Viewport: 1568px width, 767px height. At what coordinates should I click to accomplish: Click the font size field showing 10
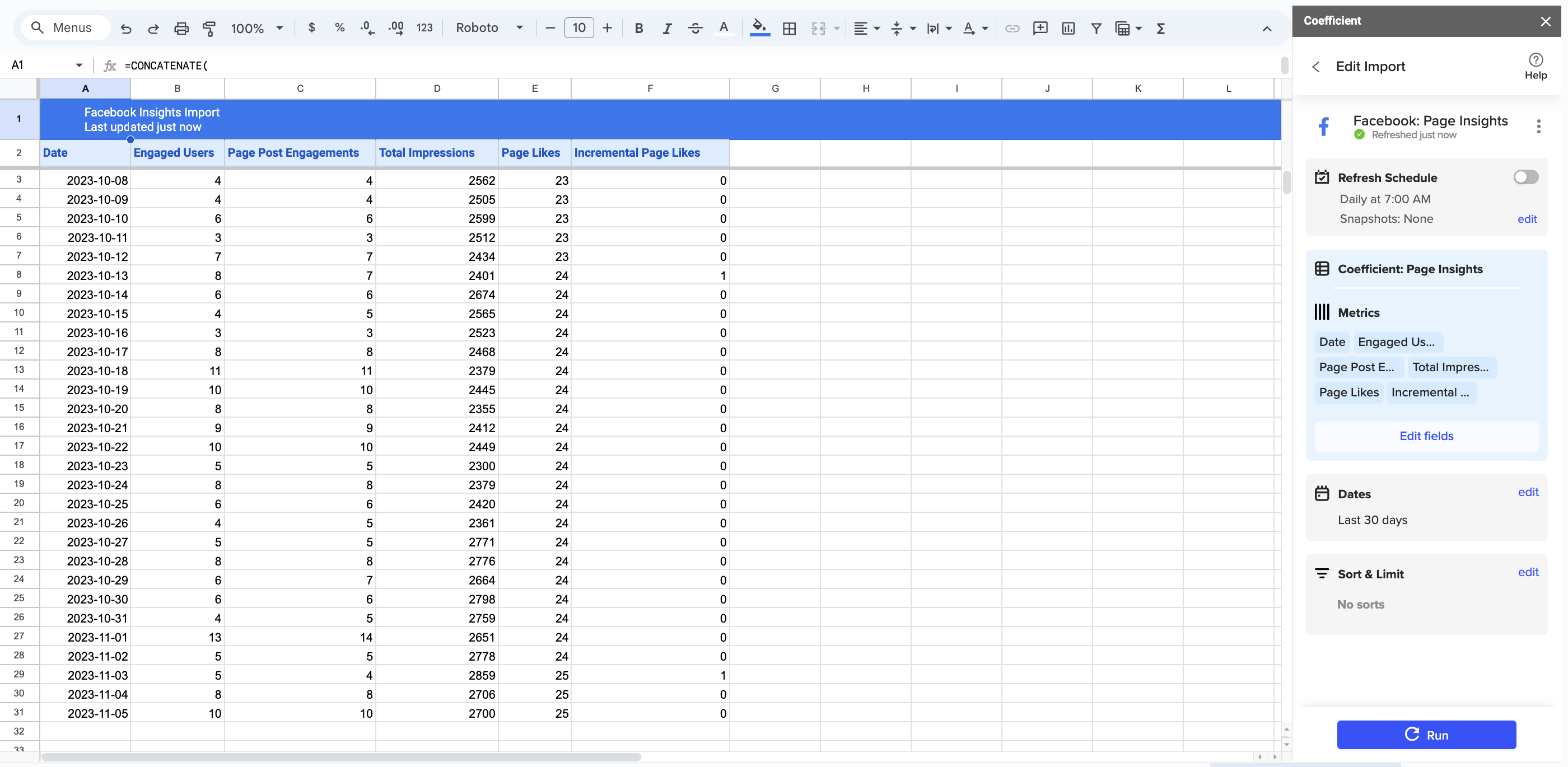[x=579, y=28]
